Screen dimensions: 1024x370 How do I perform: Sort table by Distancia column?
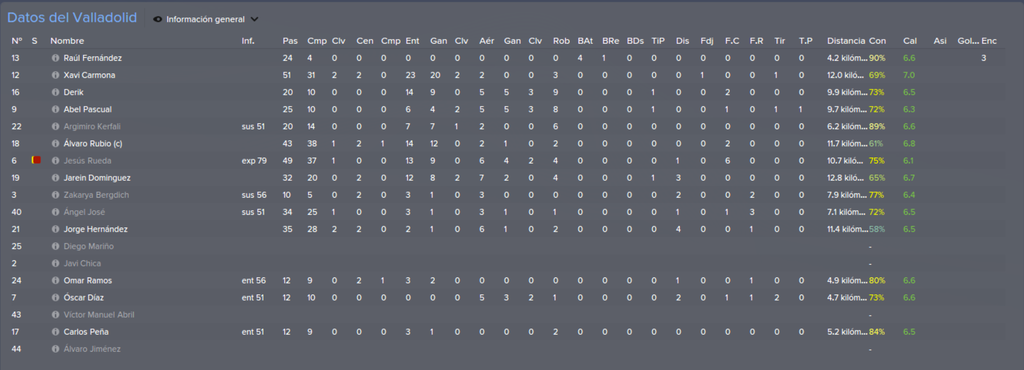click(846, 41)
